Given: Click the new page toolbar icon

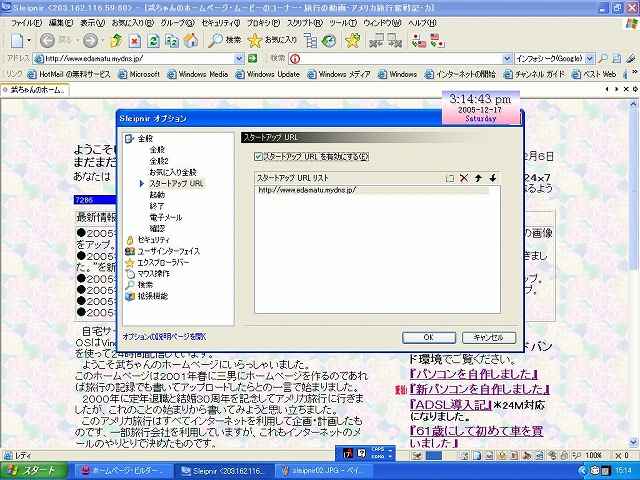Looking at the screenshot, I should (17, 40).
